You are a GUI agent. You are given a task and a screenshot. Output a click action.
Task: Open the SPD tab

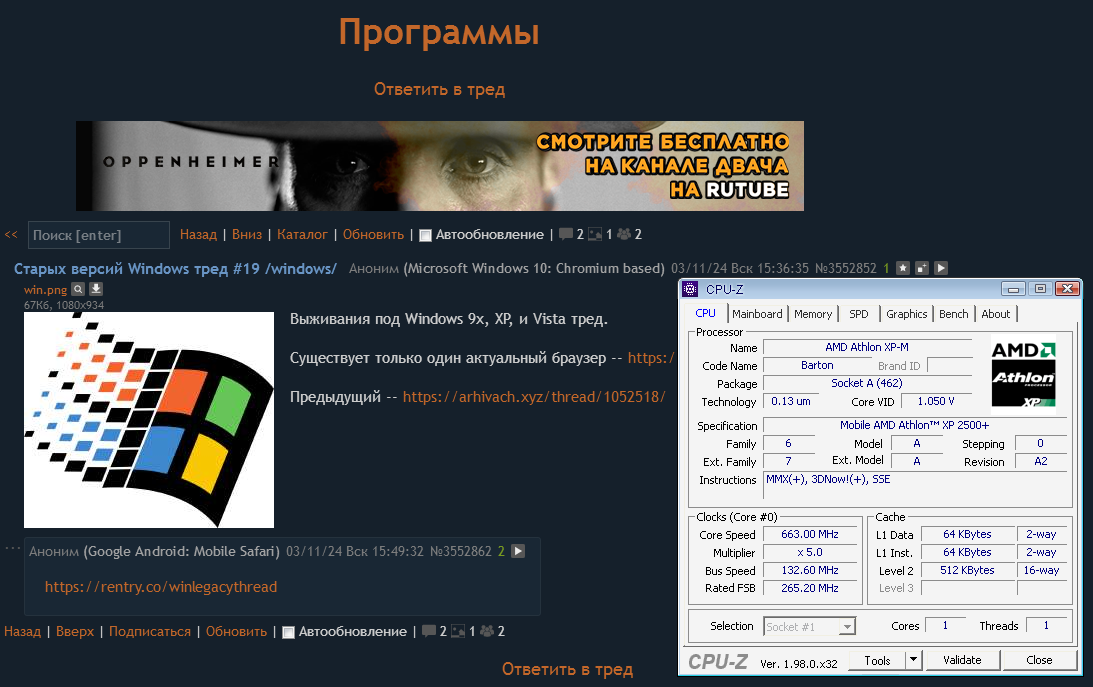859,314
